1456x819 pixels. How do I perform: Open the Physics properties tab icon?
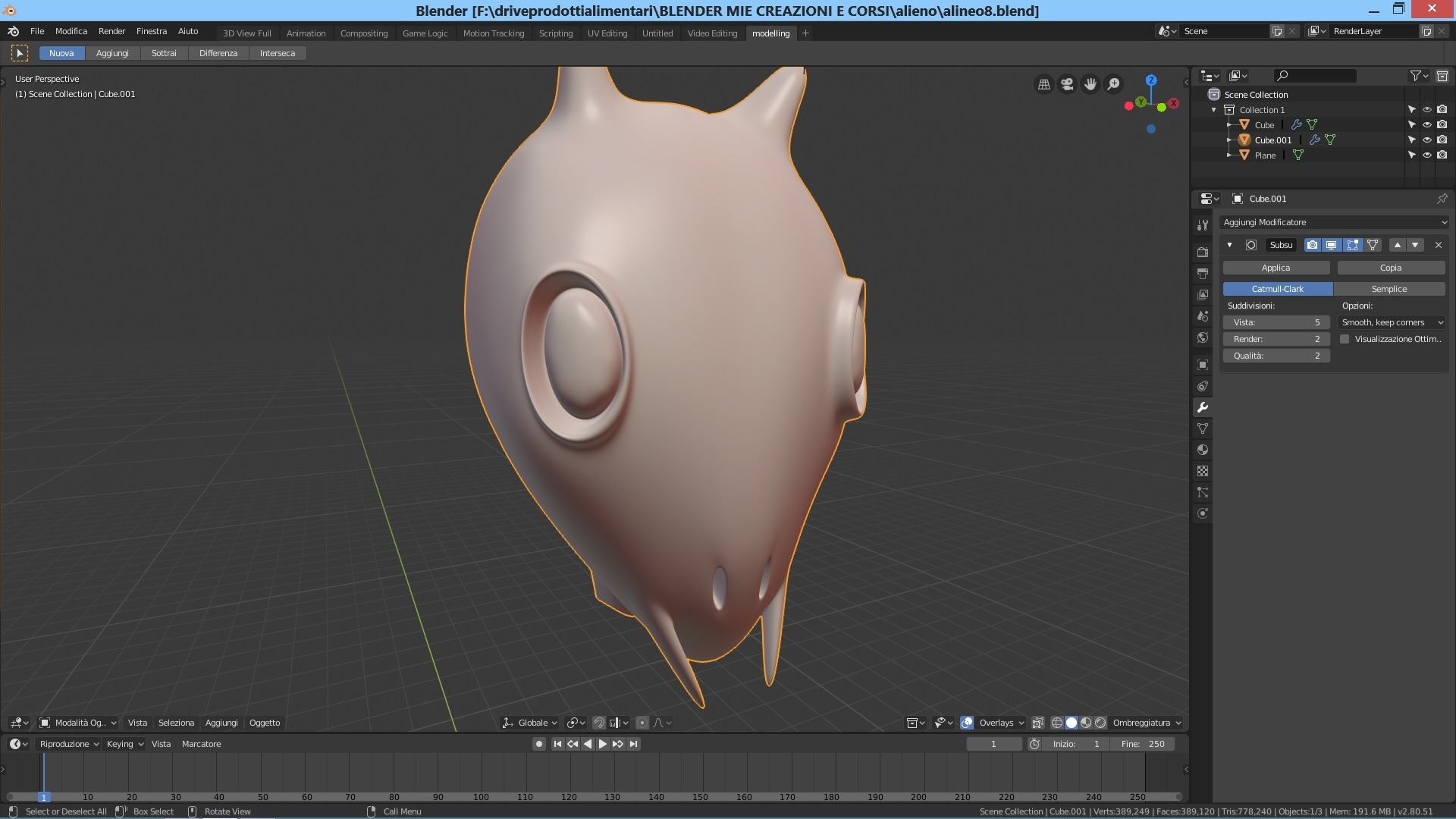pos(1202,513)
